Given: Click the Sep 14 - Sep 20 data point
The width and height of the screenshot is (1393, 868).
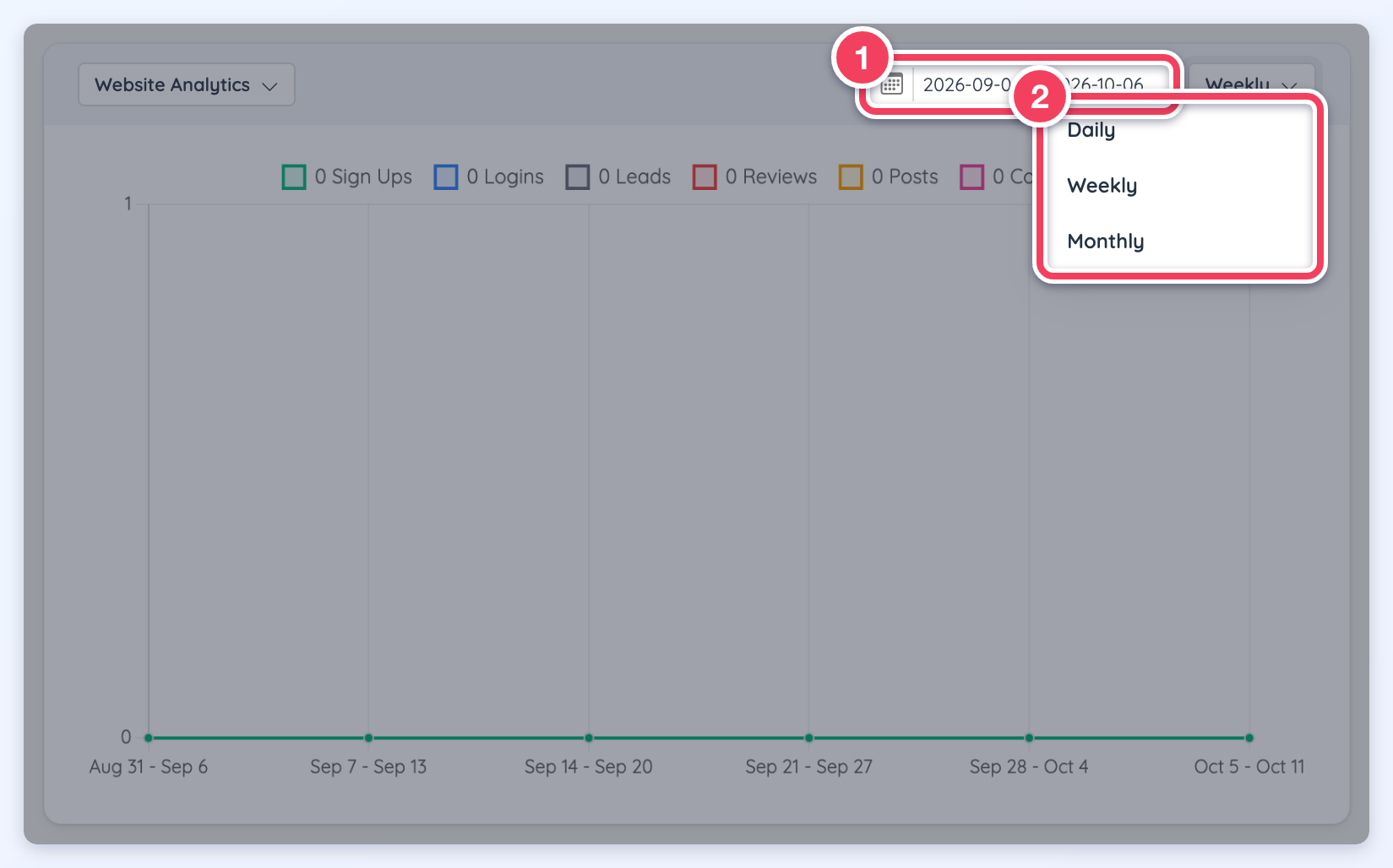Looking at the screenshot, I should [589, 738].
